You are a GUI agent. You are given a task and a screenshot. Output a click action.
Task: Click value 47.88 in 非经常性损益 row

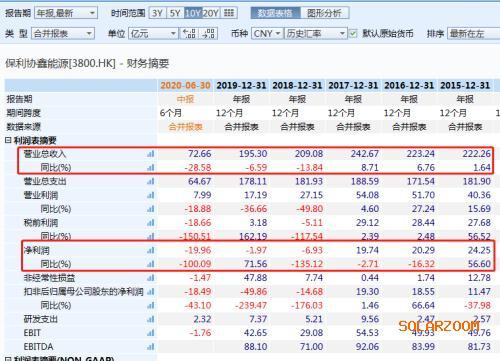255,278
